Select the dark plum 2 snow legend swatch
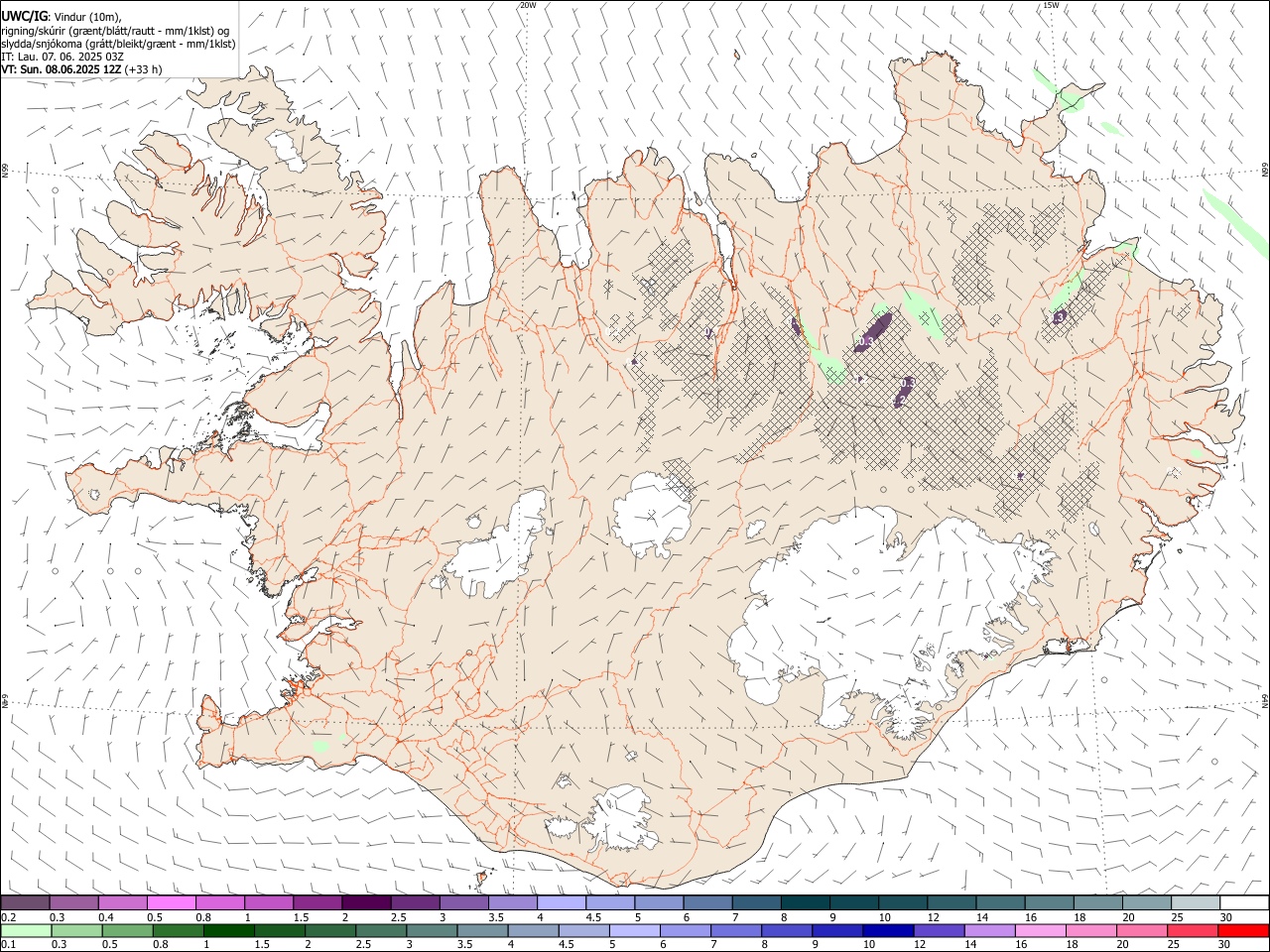The width and height of the screenshot is (1270, 952). coord(366,903)
